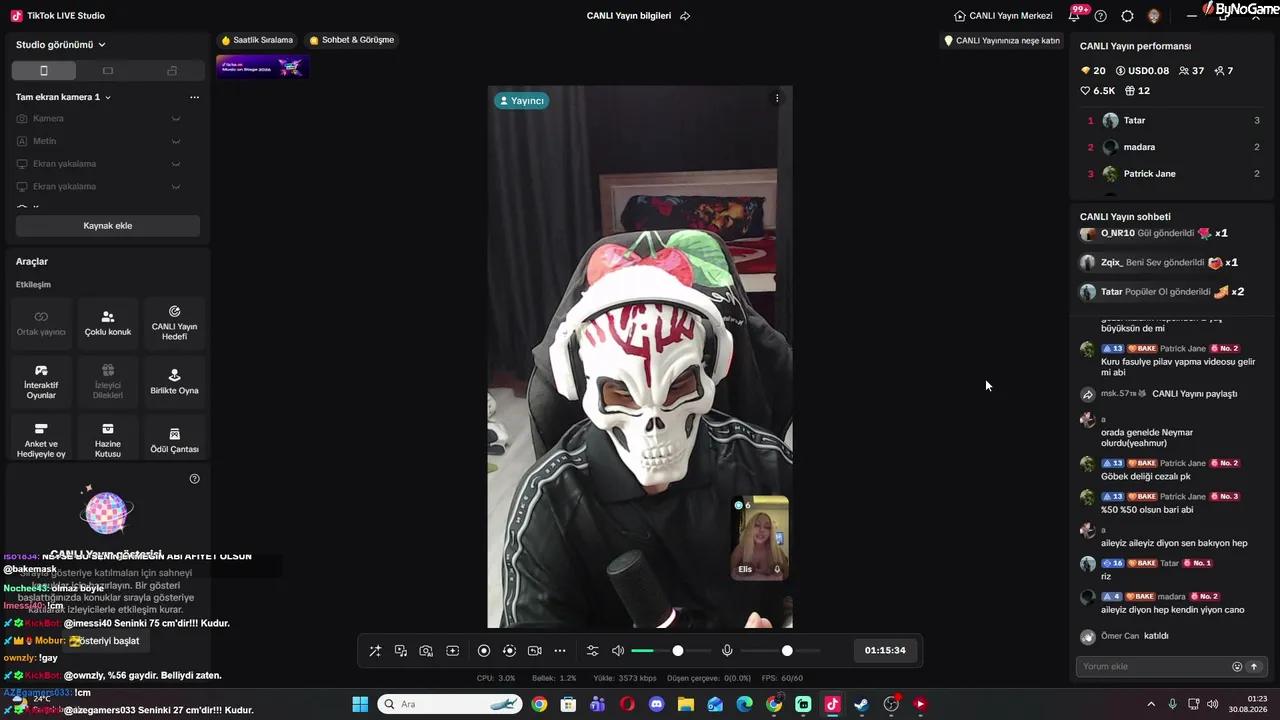The width and height of the screenshot is (1280, 720).
Task: Open CANLI Yayın bilgileri header
Action: click(x=629, y=16)
